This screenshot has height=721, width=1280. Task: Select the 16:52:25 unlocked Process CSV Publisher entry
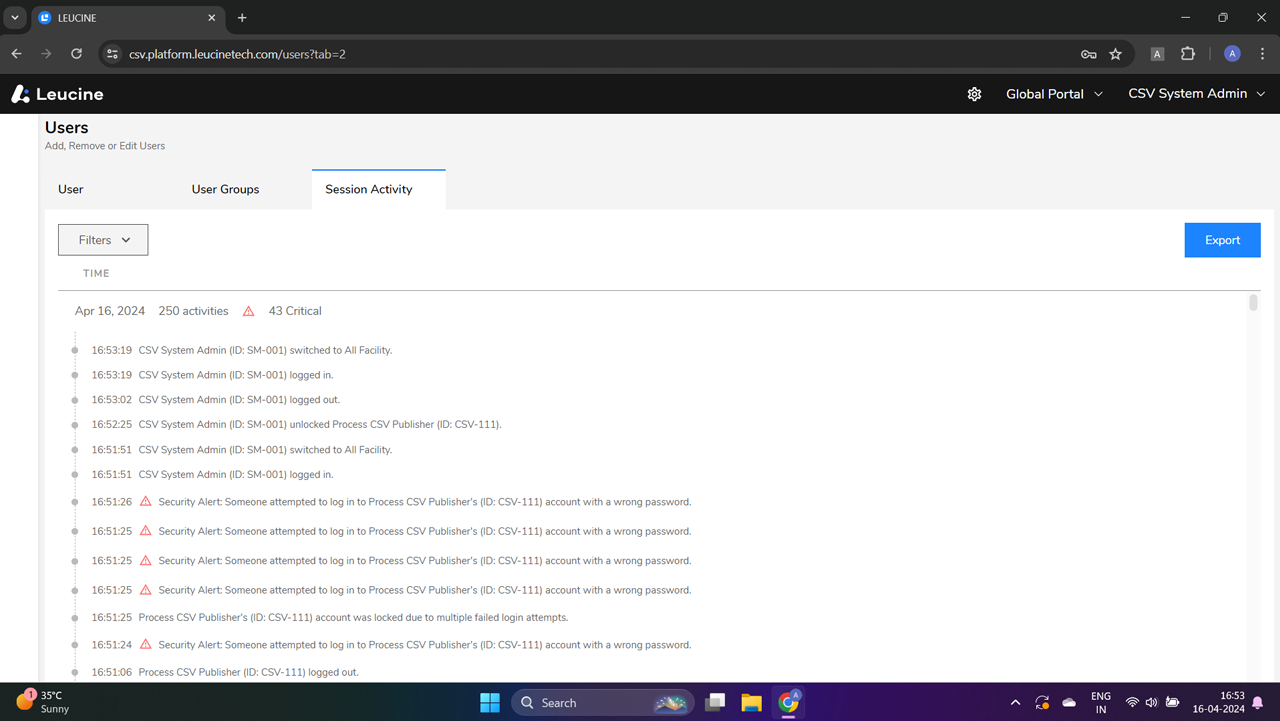click(x=297, y=425)
